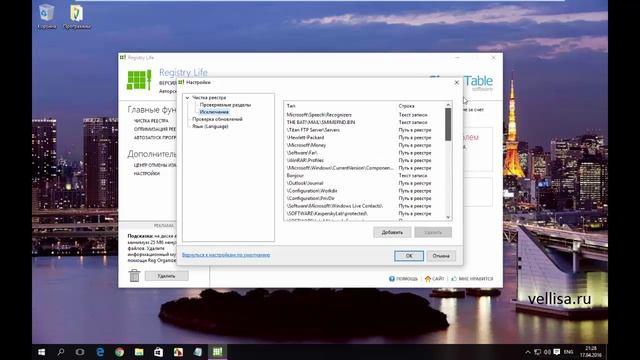Screen dimensions: 640x360
Task: Click the greyed-out Удалить button in the settings dialog
Action: (x=433, y=232)
